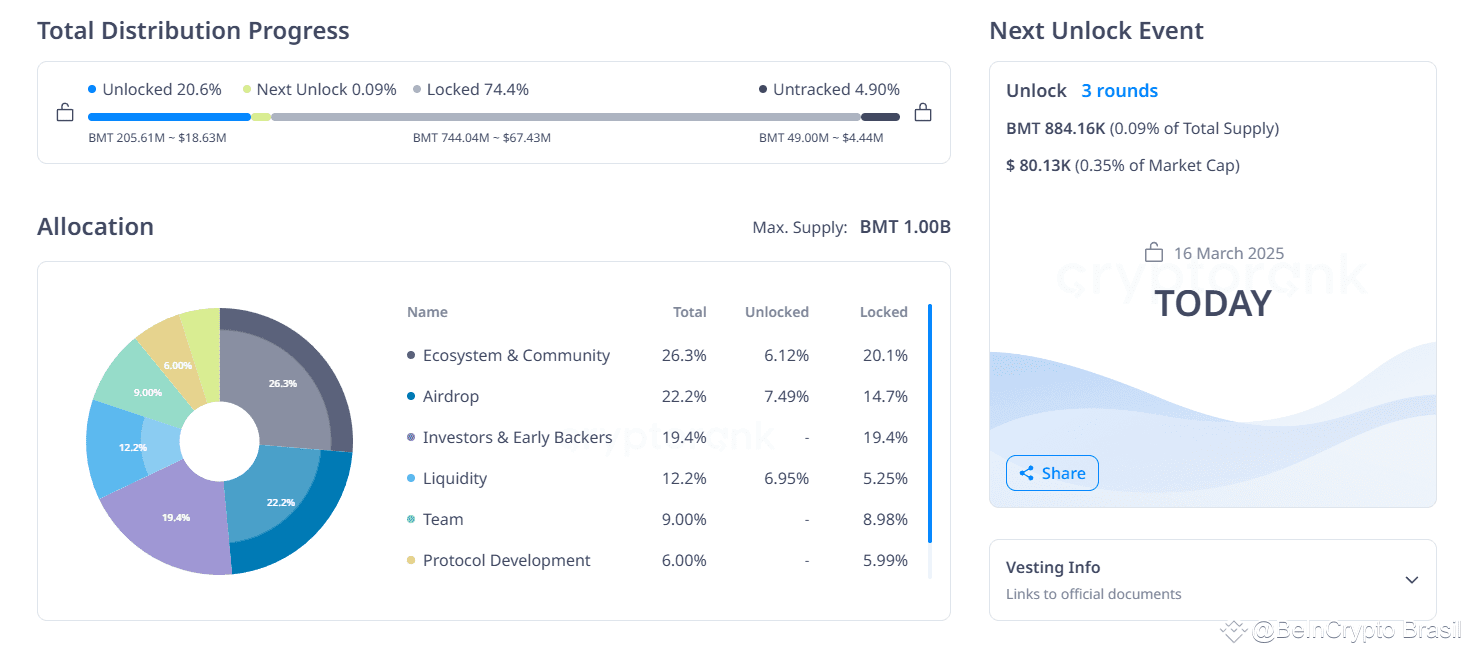
Task: Collapse the Next Unlock Event card chevron
Action: (1411, 580)
